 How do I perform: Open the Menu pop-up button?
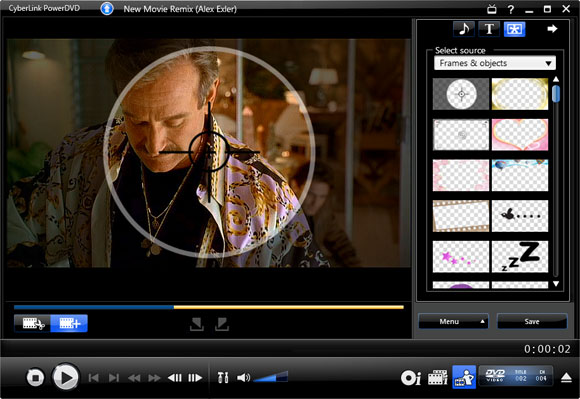click(453, 321)
